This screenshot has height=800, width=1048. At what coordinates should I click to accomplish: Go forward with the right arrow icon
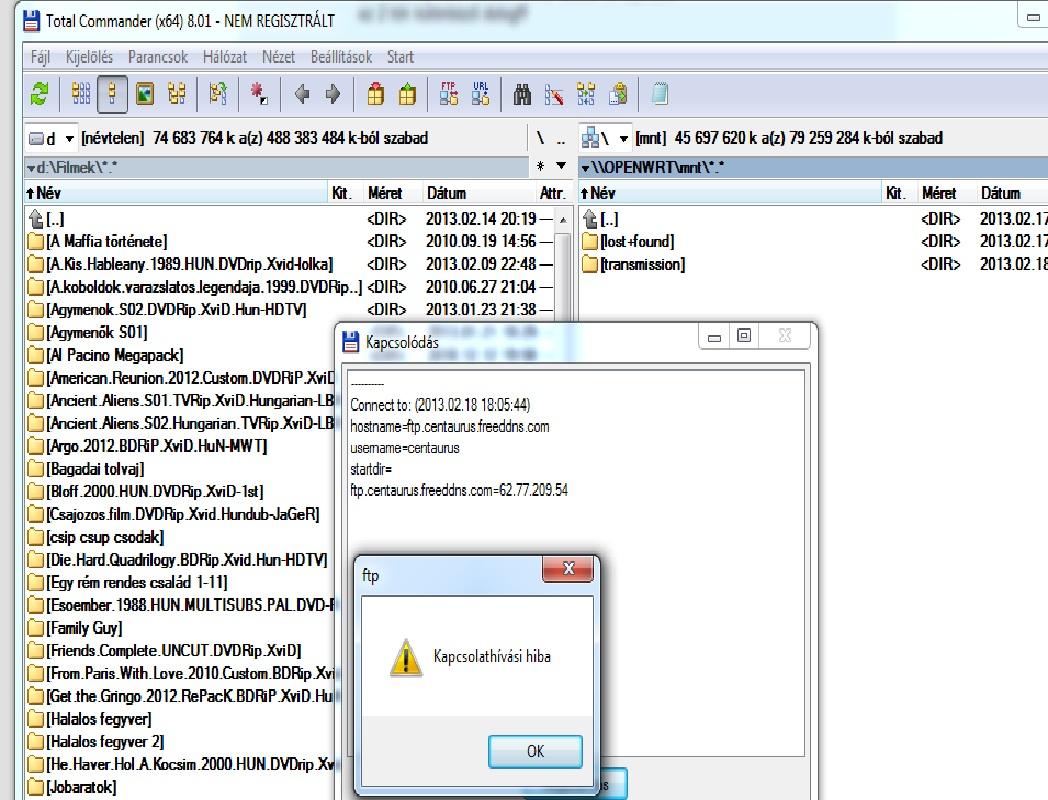pyautogui.click(x=333, y=94)
